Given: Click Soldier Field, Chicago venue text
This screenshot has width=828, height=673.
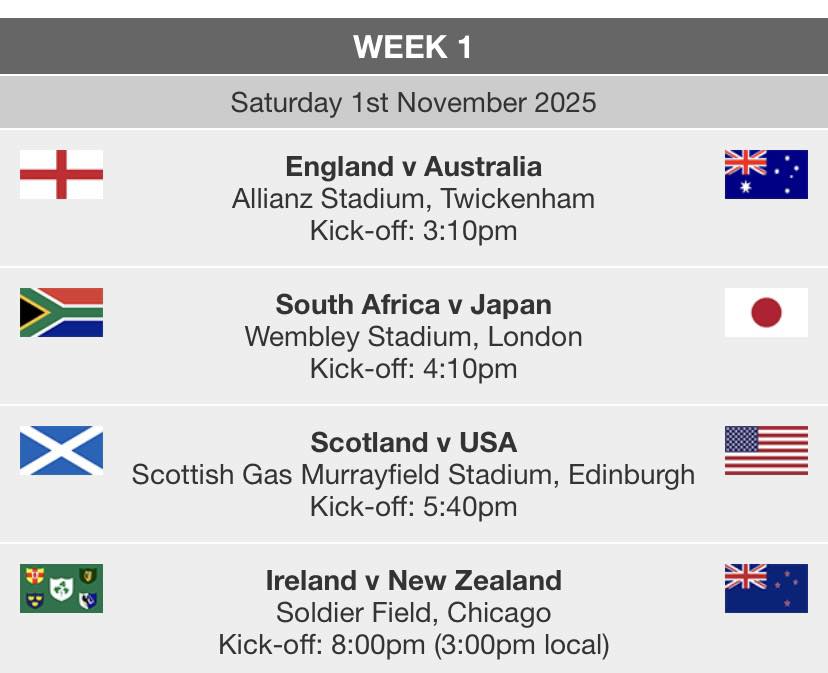Looking at the screenshot, I should pos(413,613).
